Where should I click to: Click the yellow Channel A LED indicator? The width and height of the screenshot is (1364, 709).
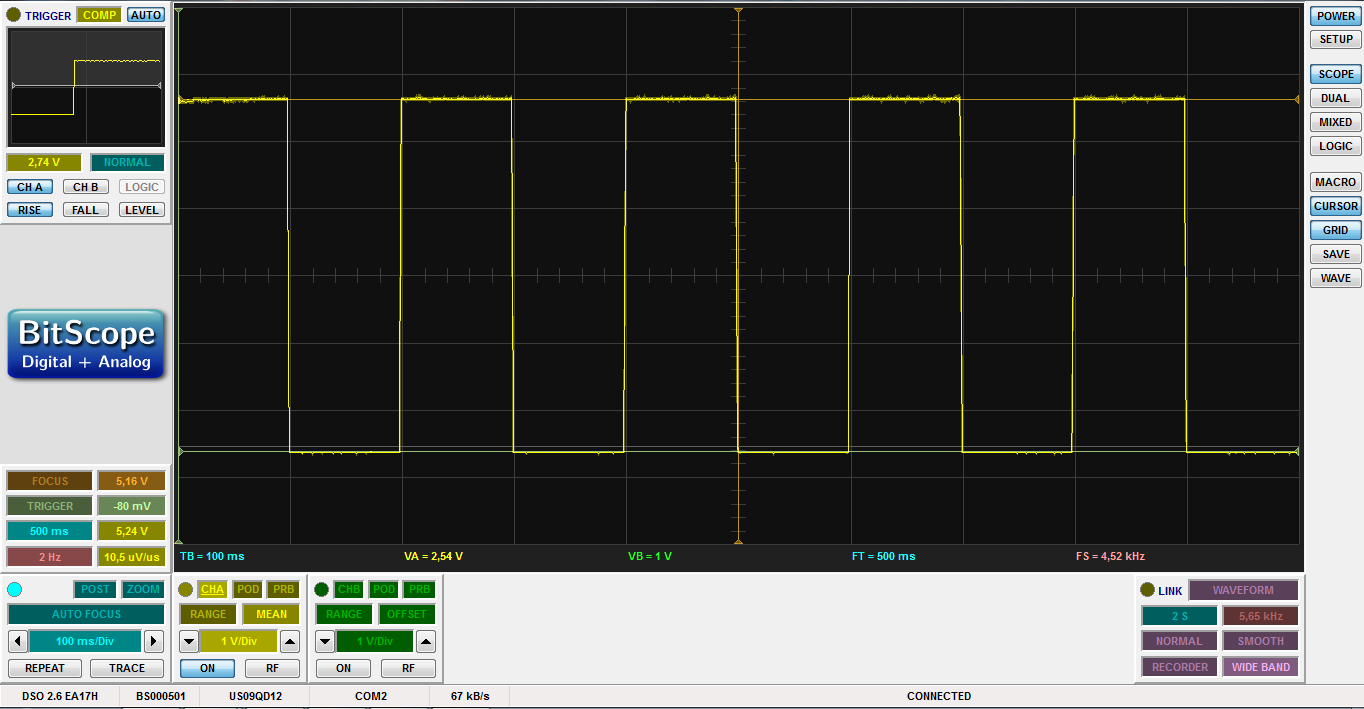coord(185,589)
